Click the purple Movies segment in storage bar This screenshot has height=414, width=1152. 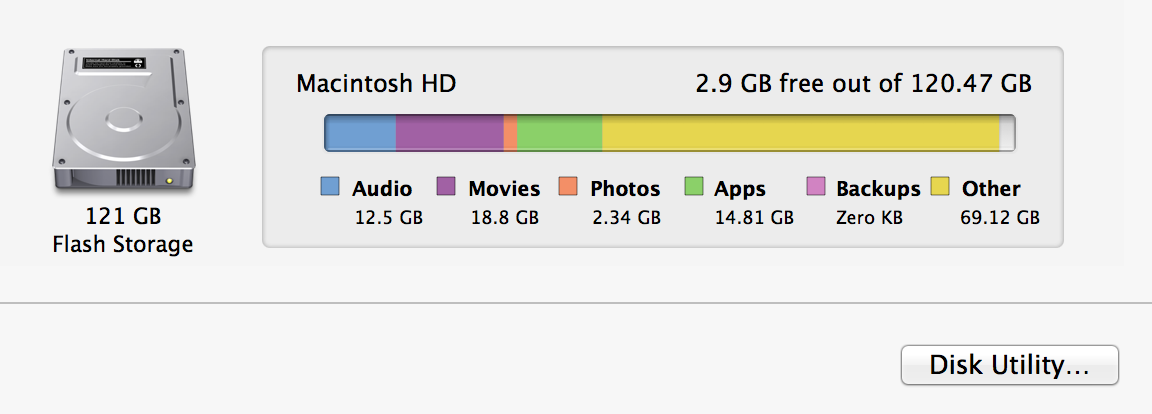[450, 133]
